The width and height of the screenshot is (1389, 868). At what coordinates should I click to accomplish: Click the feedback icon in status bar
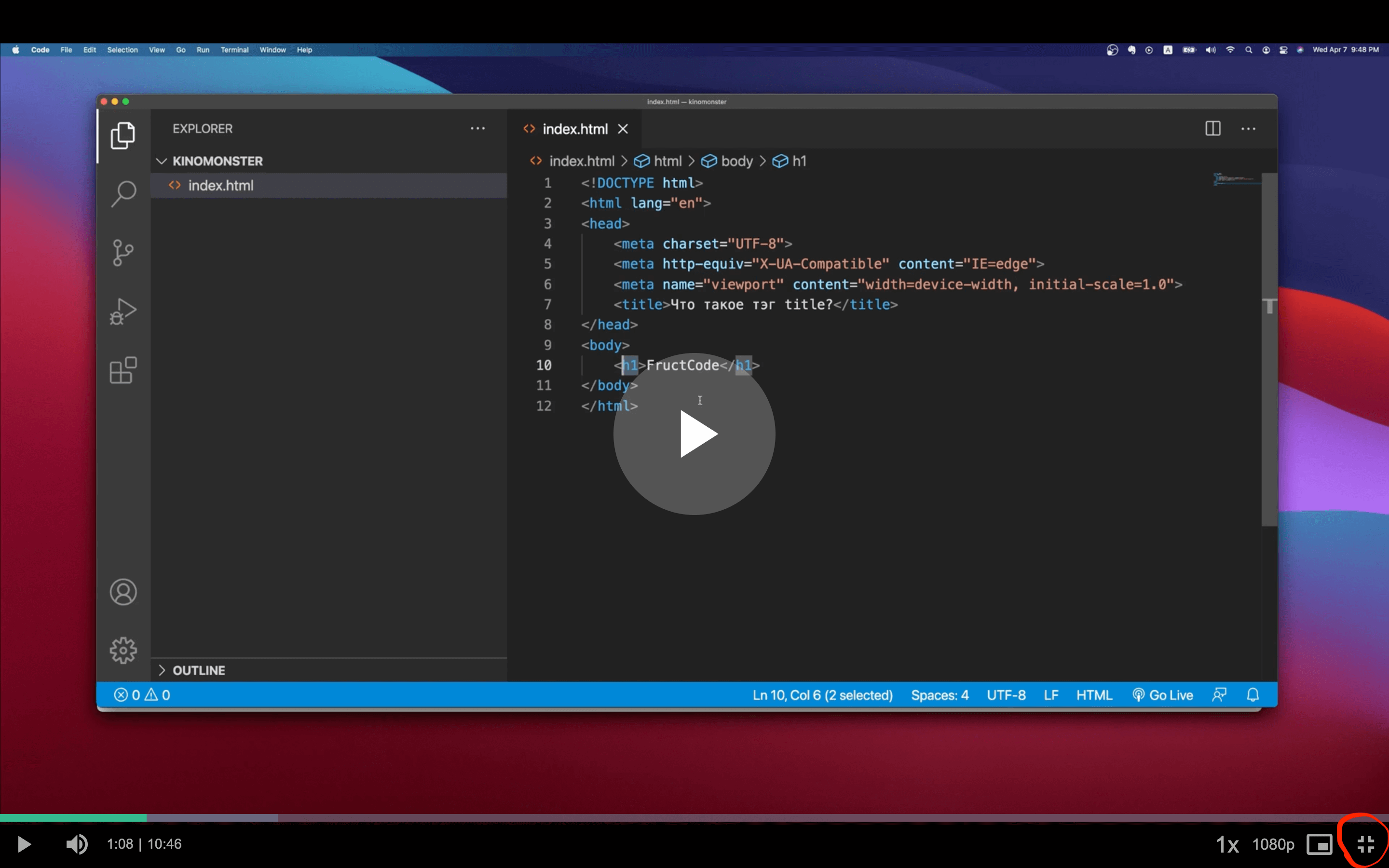click(1219, 695)
